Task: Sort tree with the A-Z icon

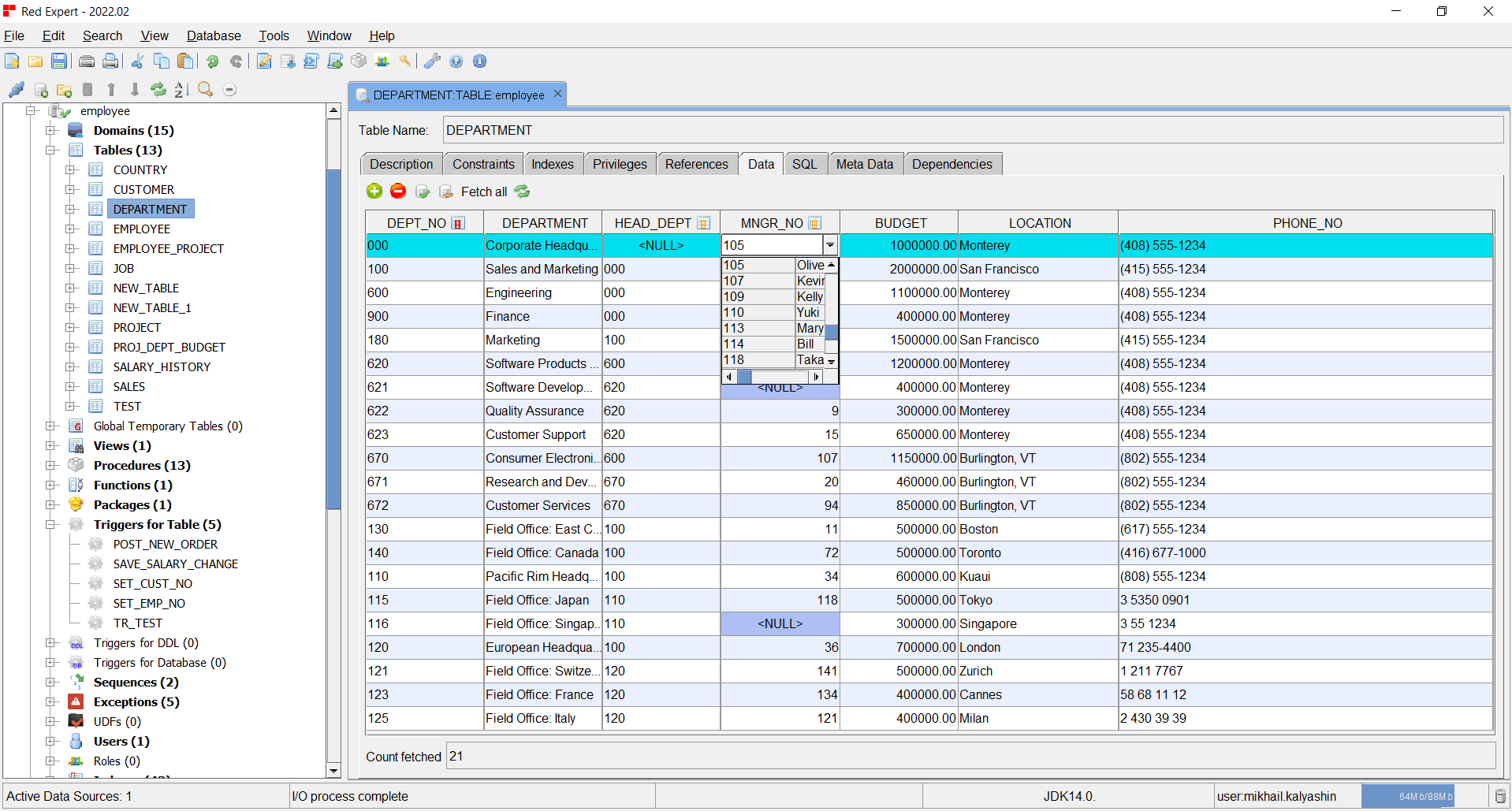Action: coord(181,90)
